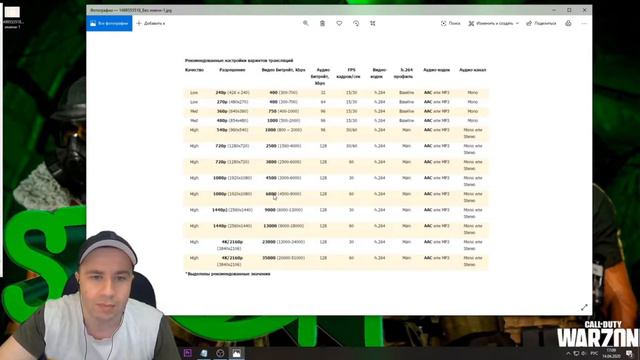640x360 pixels.
Task: Open Adobe Premiere Pro from taskbar
Action: (188, 353)
